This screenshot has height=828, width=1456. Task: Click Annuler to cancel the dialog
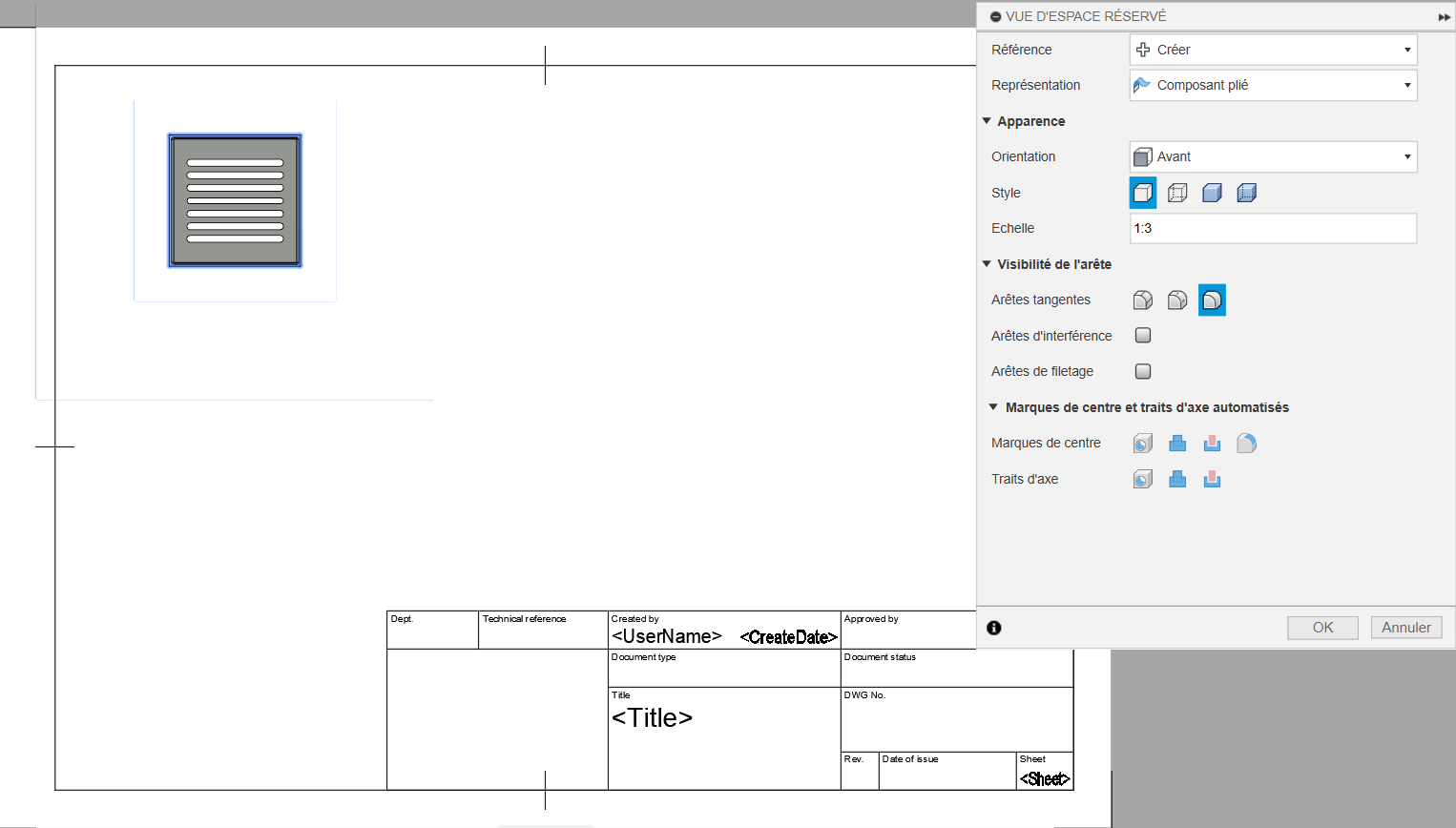(1405, 628)
